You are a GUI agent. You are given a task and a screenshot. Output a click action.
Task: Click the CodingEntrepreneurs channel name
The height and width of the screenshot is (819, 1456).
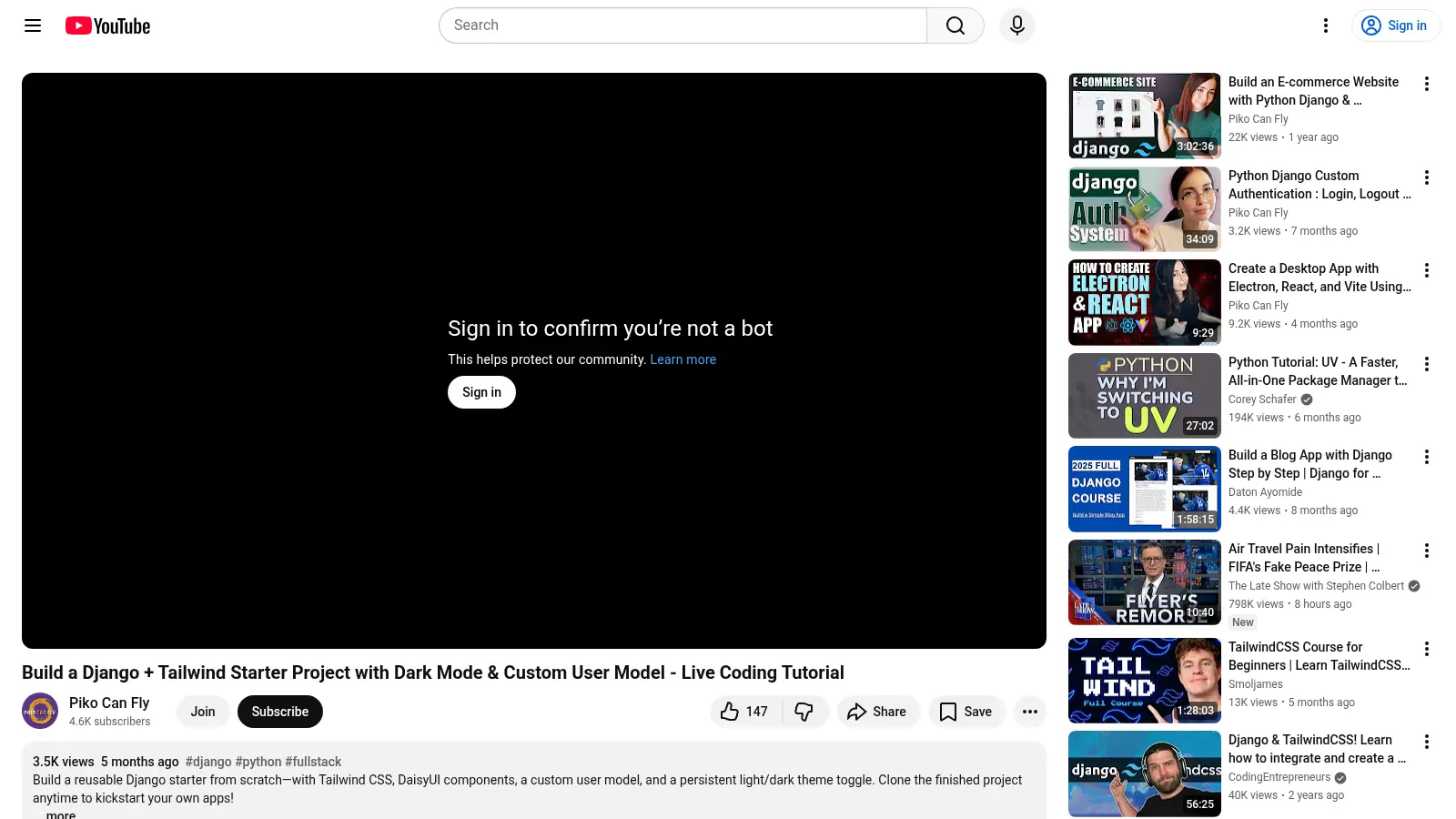click(1279, 777)
